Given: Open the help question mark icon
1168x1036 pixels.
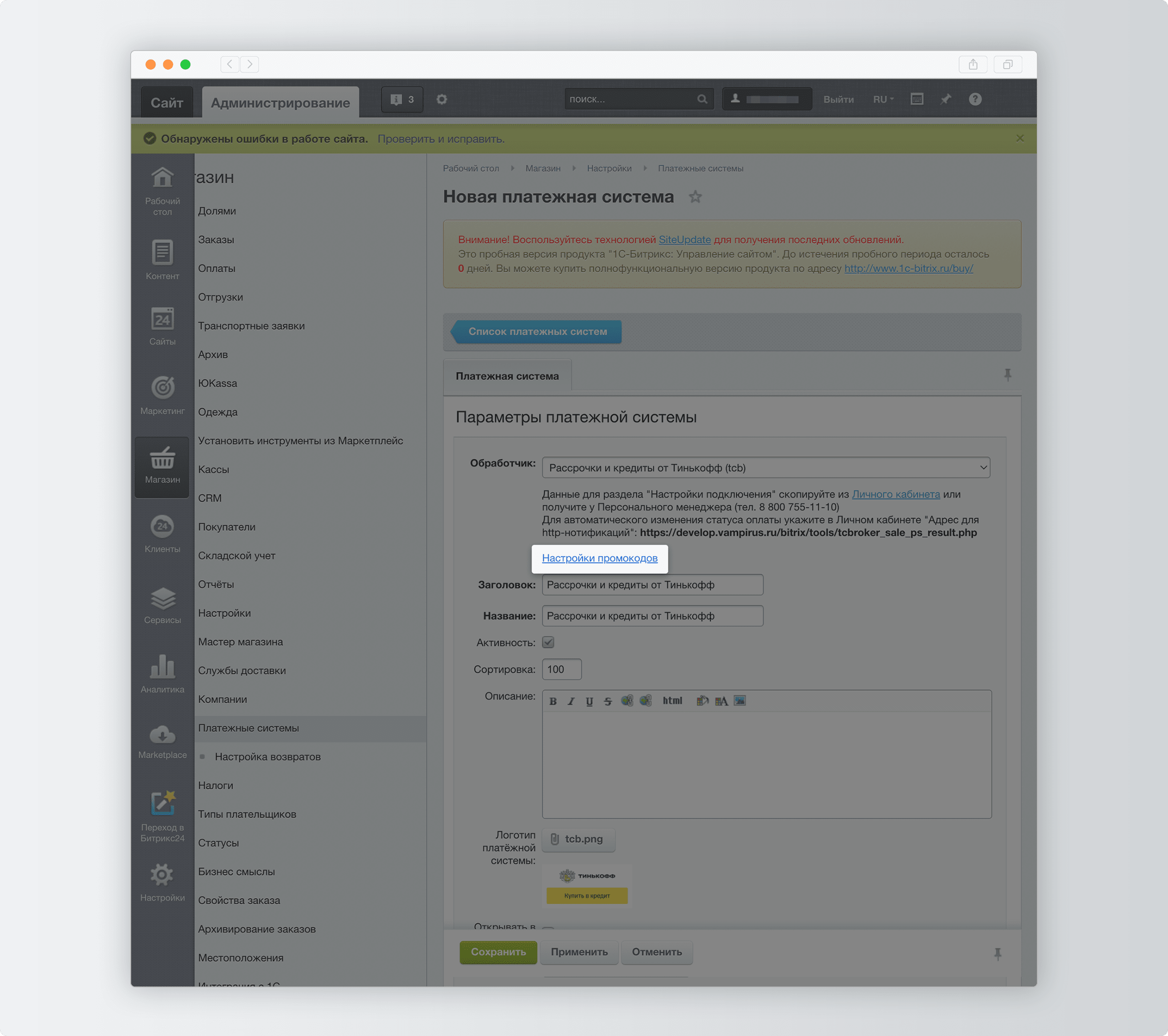Looking at the screenshot, I should [x=975, y=99].
